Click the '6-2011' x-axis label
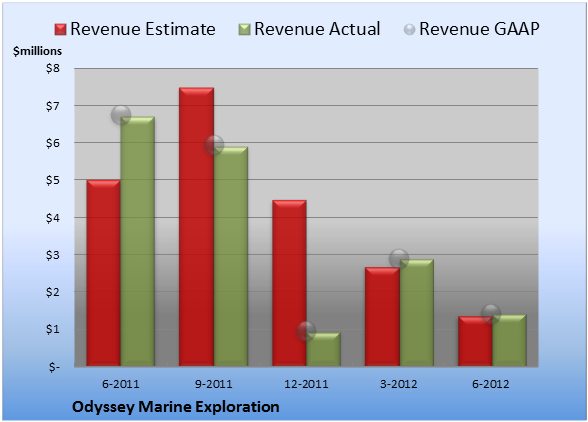The height and width of the screenshot is (422, 588). [x=121, y=384]
